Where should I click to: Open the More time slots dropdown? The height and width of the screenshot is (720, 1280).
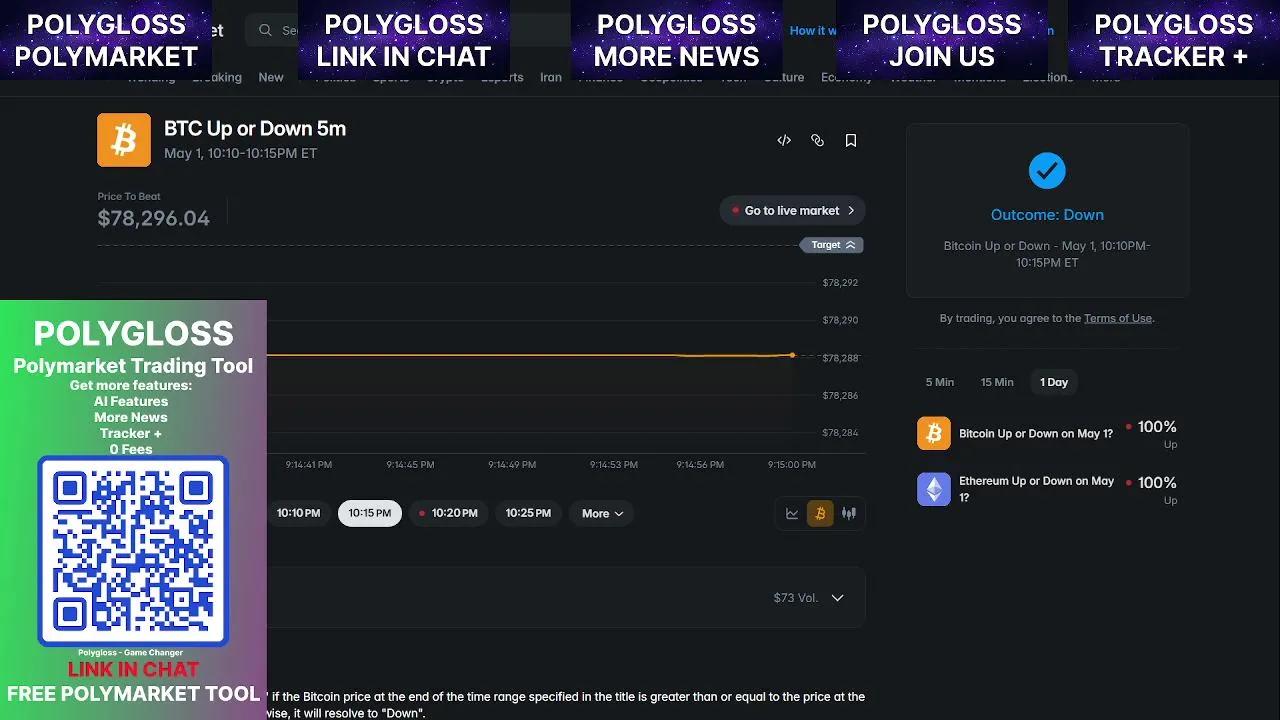click(602, 514)
